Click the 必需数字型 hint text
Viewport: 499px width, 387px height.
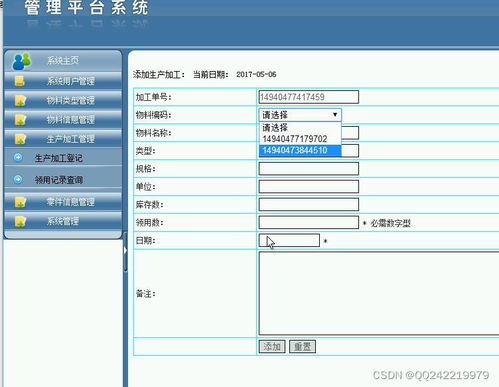tap(390, 223)
